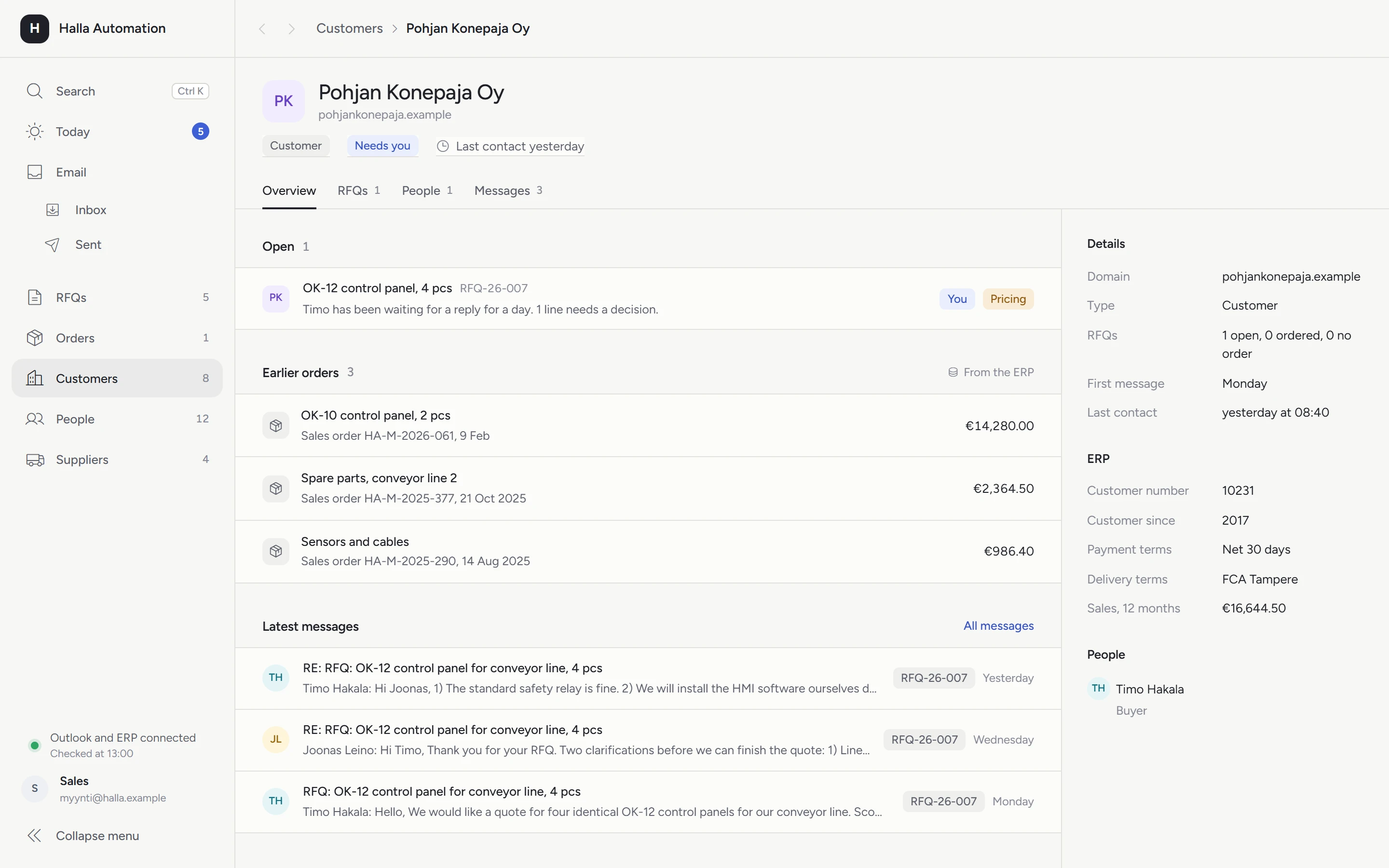1389x868 pixels.
Task: Open Monday's RFQ message from Timo Hakala
Action: pos(648,802)
